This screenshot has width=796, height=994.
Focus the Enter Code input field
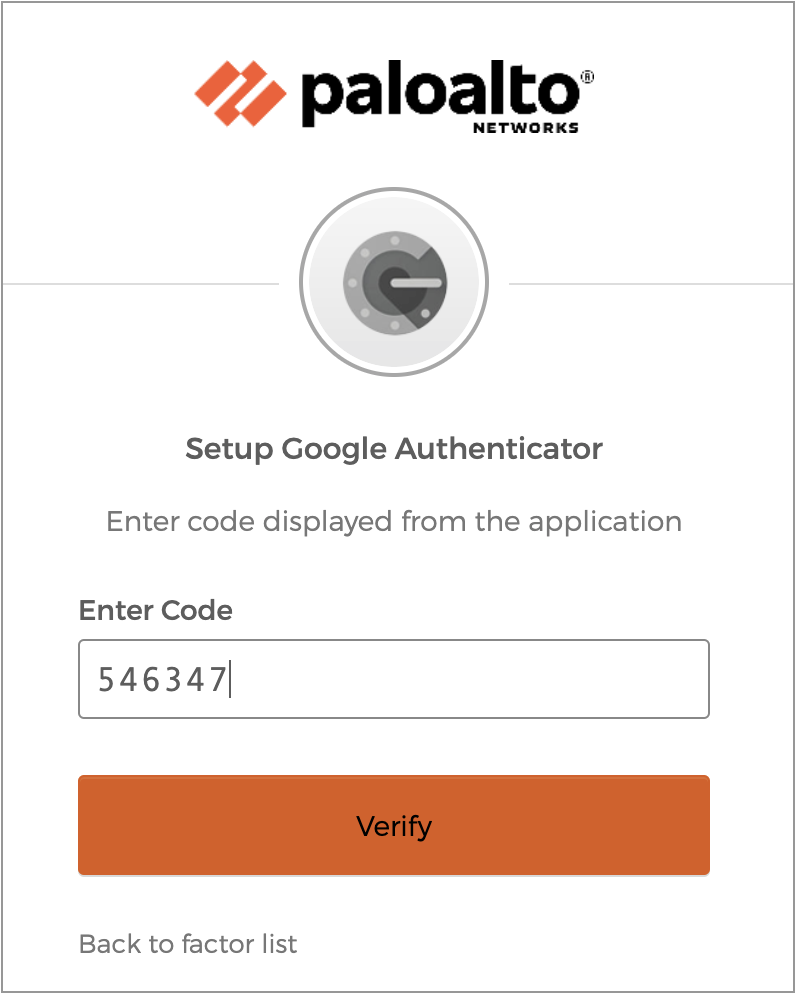[x=394, y=679]
